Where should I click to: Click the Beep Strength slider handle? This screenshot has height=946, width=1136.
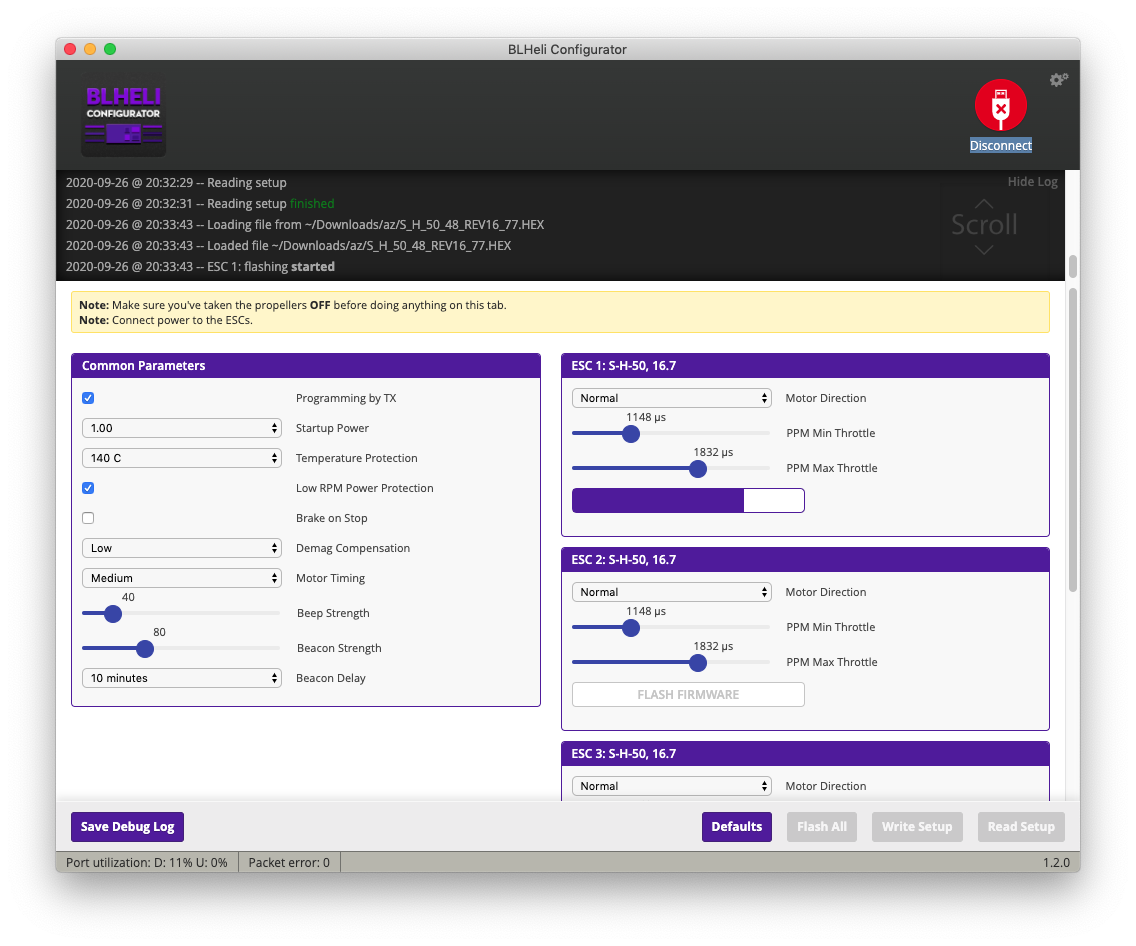click(112, 614)
